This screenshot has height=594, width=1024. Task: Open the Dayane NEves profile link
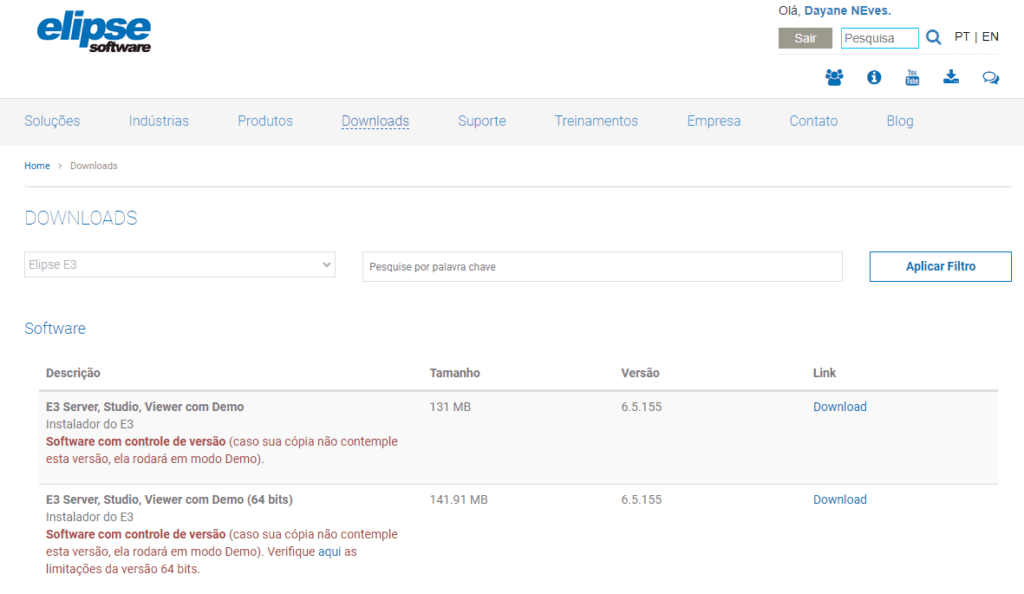pyautogui.click(x=847, y=10)
